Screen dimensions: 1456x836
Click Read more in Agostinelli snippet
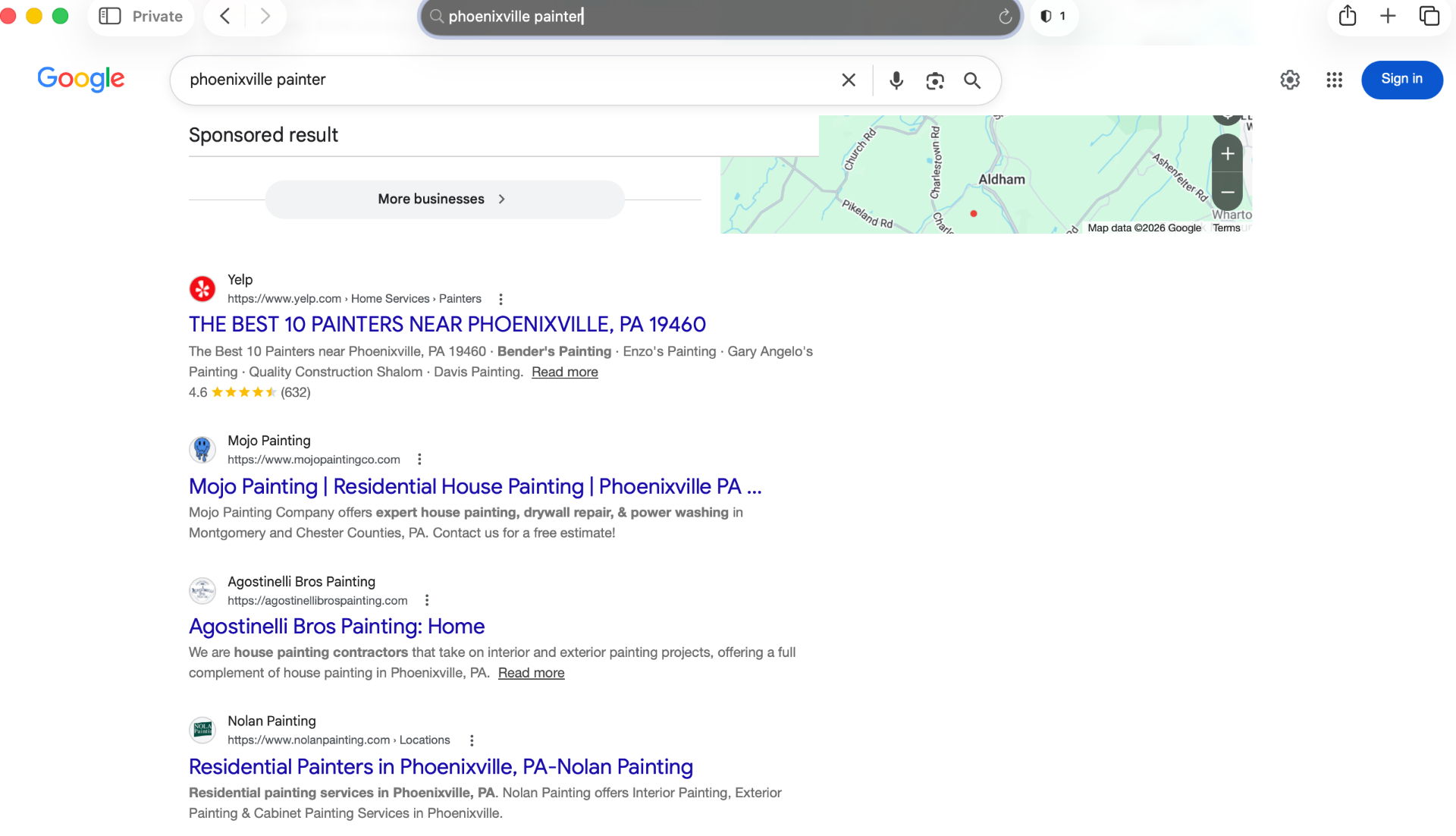coord(531,673)
